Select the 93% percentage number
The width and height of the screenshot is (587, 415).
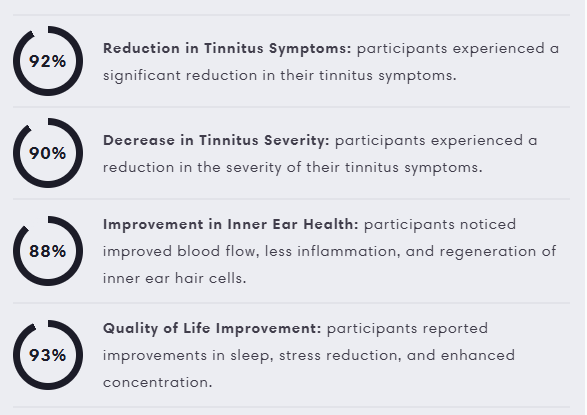(x=48, y=355)
